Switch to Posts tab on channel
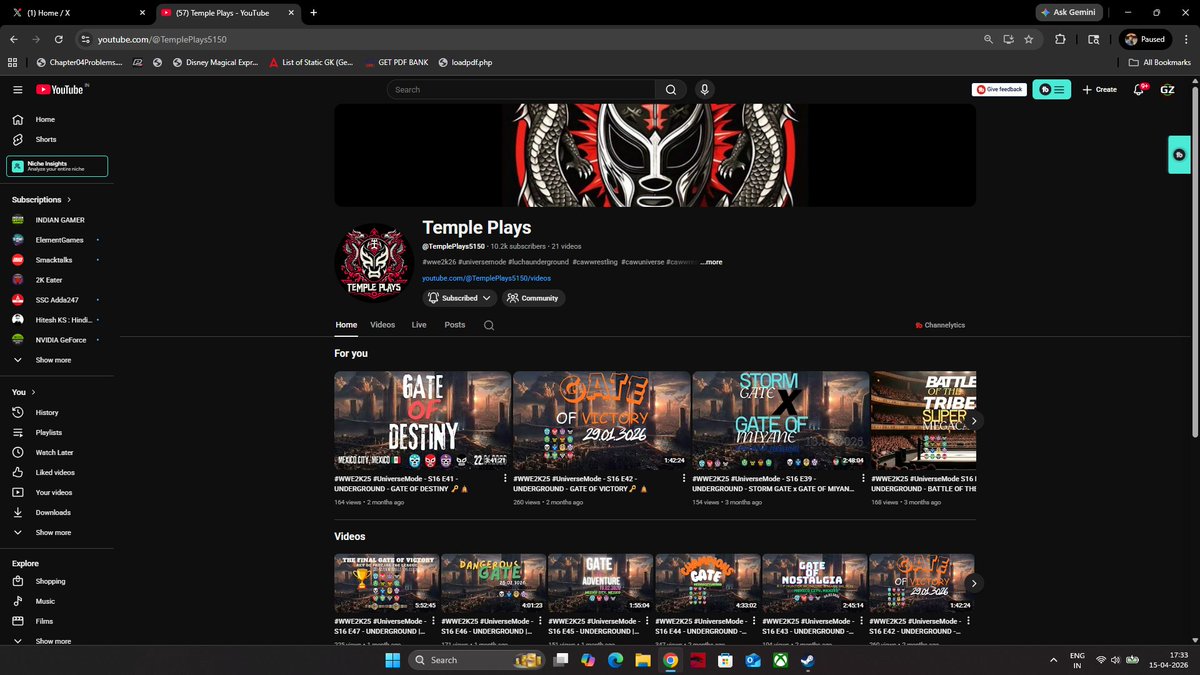This screenshot has height=675, width=1200. [455, 325]
